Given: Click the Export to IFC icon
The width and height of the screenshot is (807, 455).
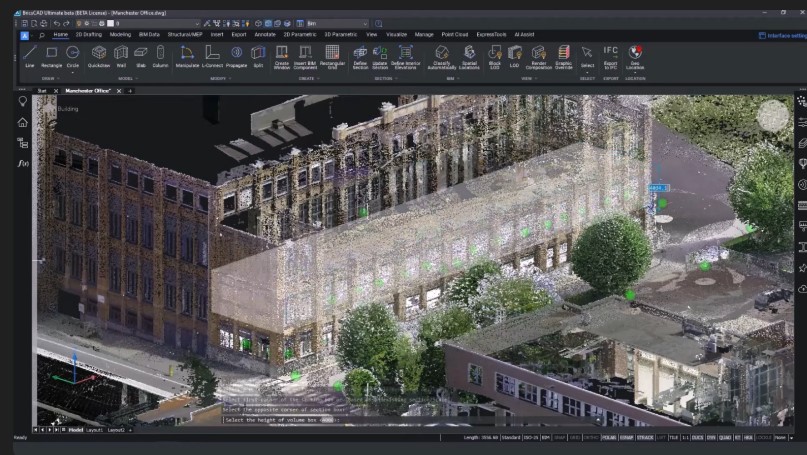Looking at the screenshot, I should tap(610, 54).
